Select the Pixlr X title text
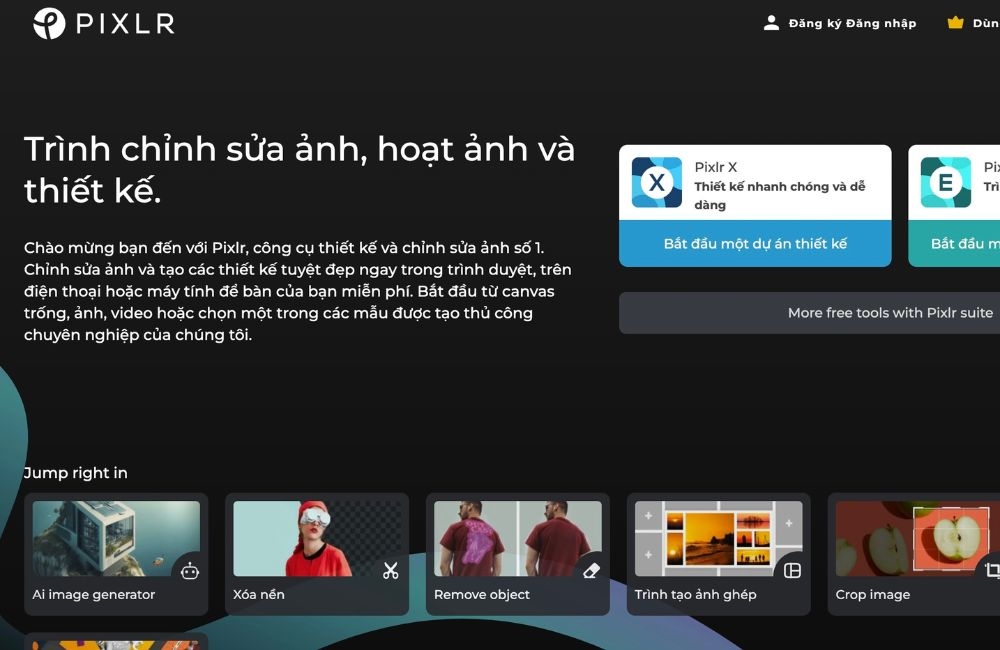 (x=716, y=167)
